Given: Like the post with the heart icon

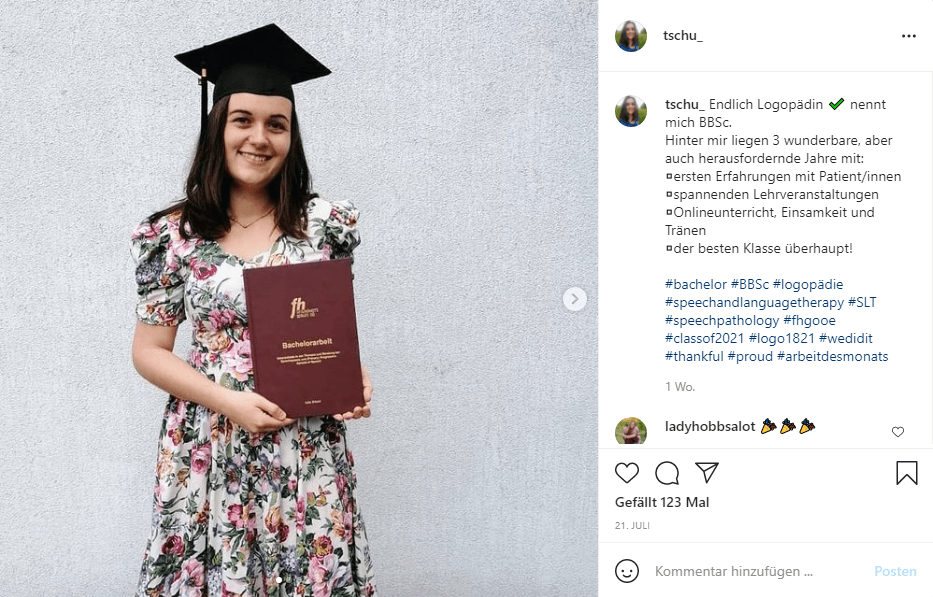Looking at the screenshot, I should click(x=627, y=473).
